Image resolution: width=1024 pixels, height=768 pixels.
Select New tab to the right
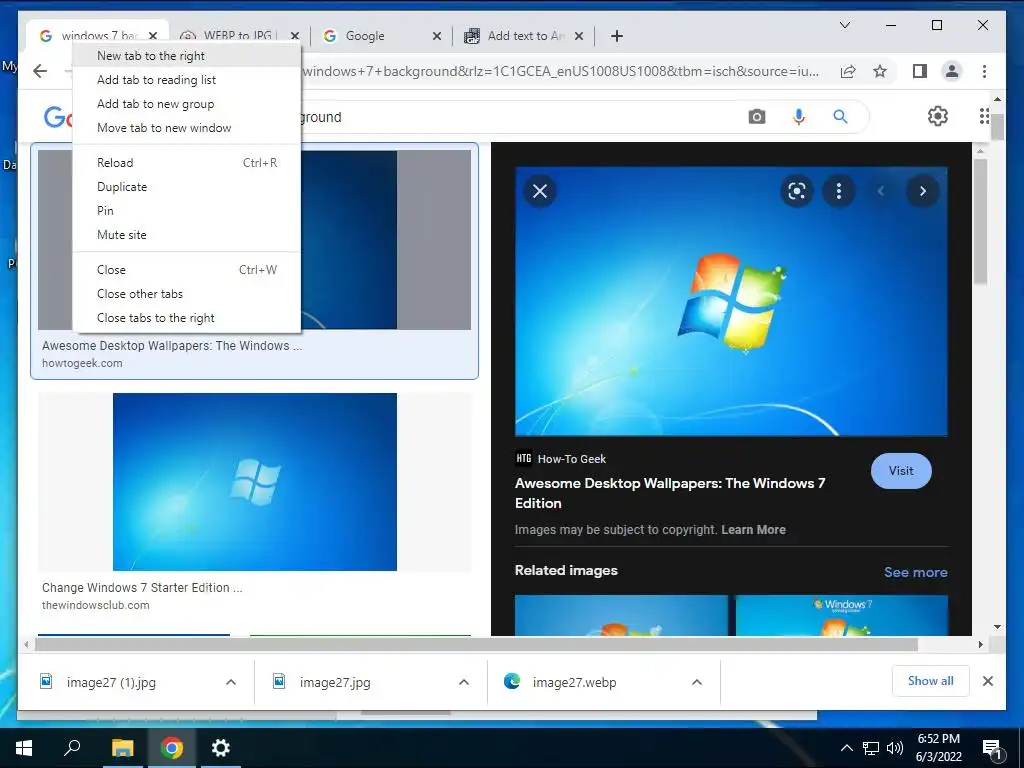click(187, 56)
